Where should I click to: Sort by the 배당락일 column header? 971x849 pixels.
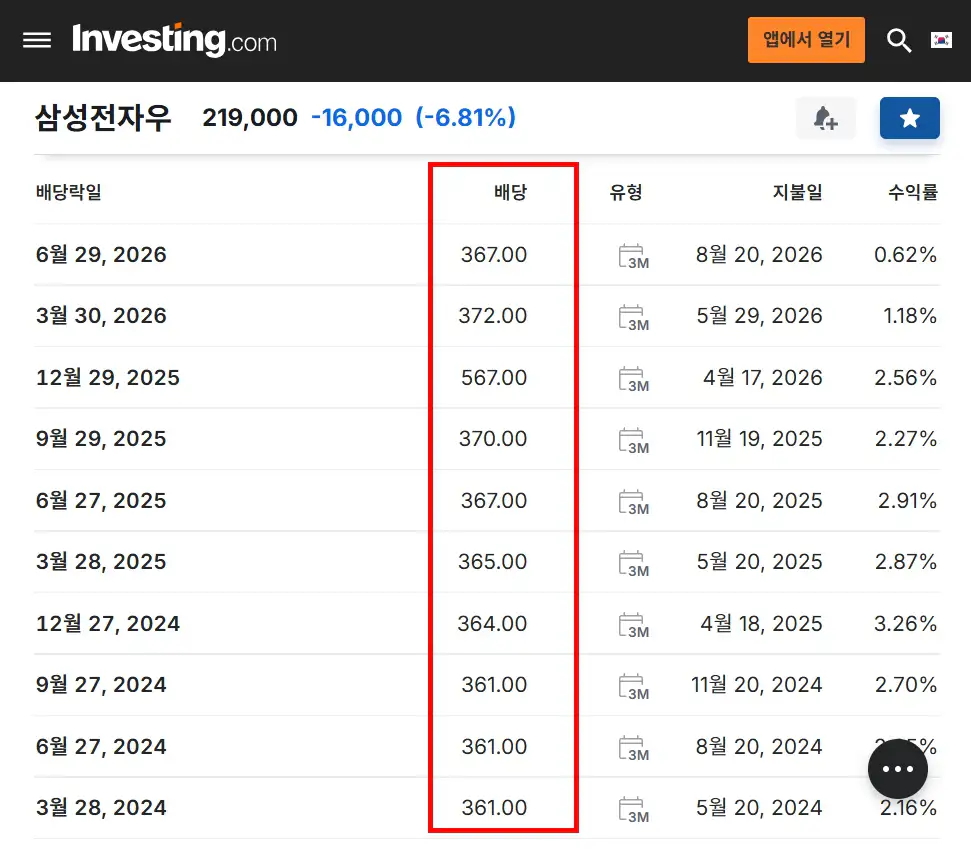69,192
